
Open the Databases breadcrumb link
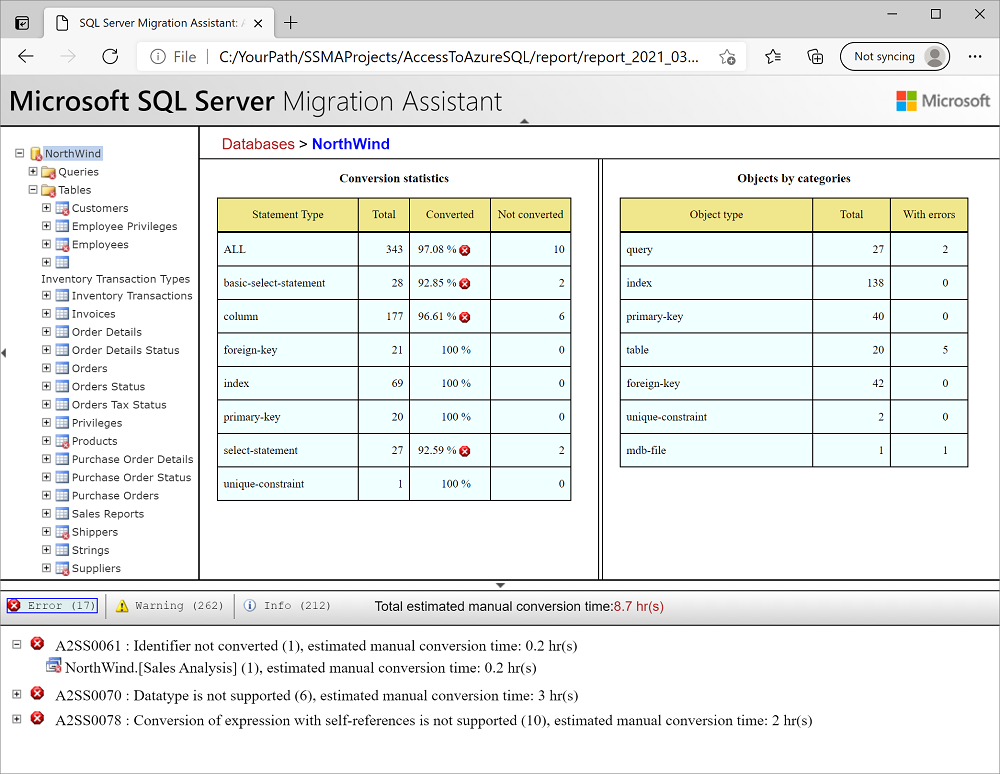tap(257, 144)
